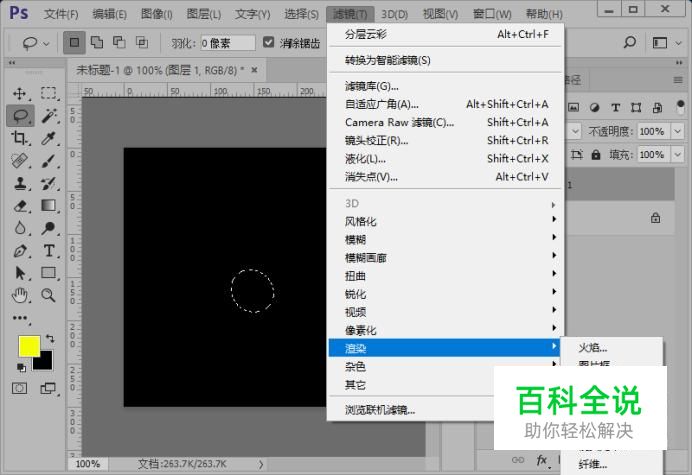Choose Intersect with Selection mode
The width and height of the screenshot is (692, 475).
tap(142, 42)
